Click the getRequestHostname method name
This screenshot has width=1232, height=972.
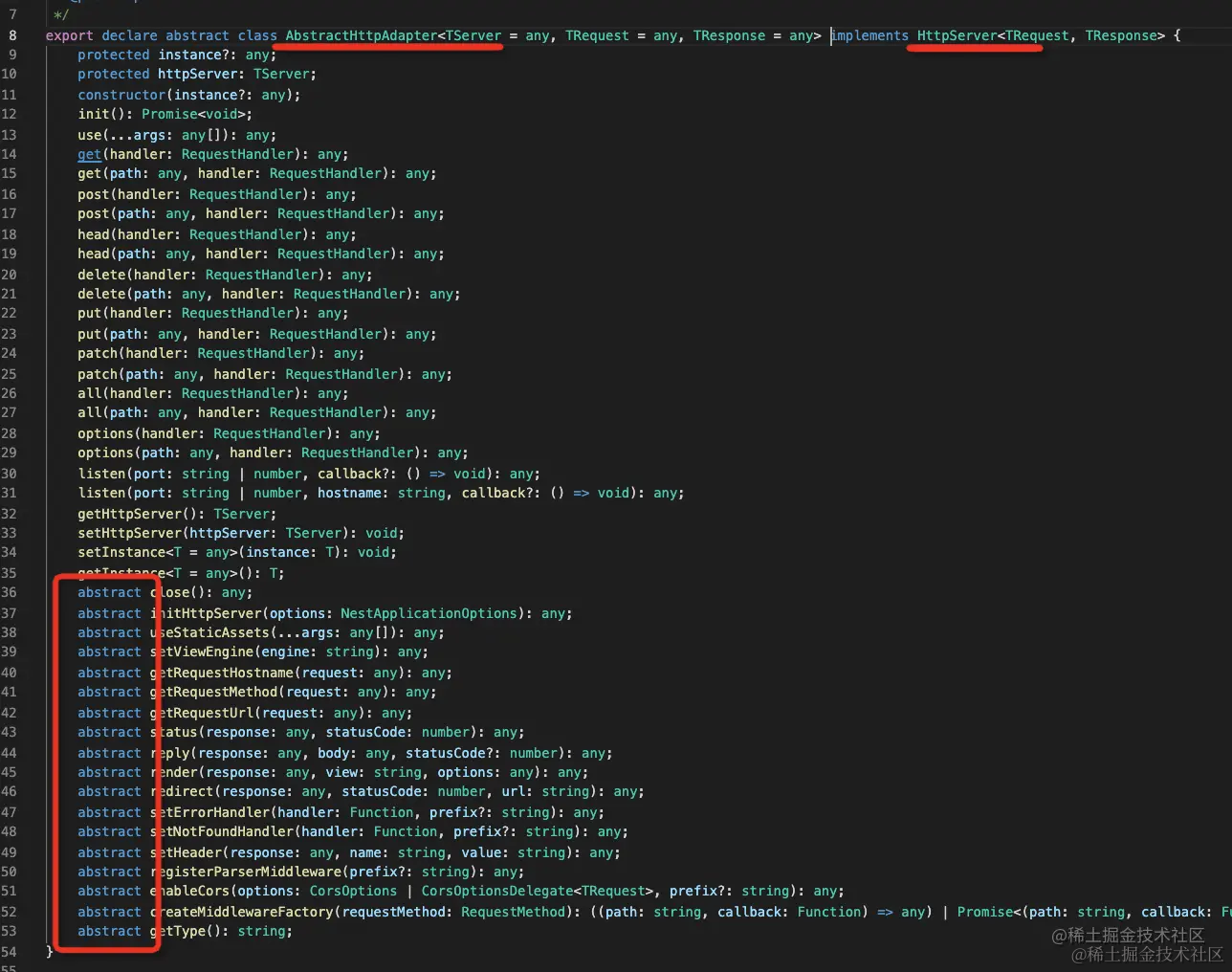click(222, 673)
